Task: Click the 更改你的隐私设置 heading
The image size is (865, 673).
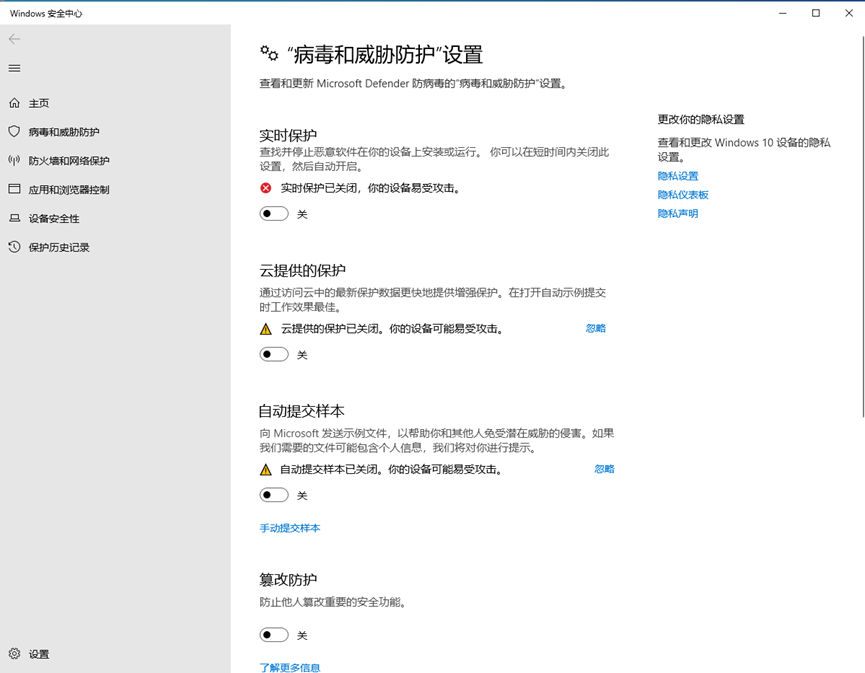Action: pyautogui.click(x=701, y=119)
